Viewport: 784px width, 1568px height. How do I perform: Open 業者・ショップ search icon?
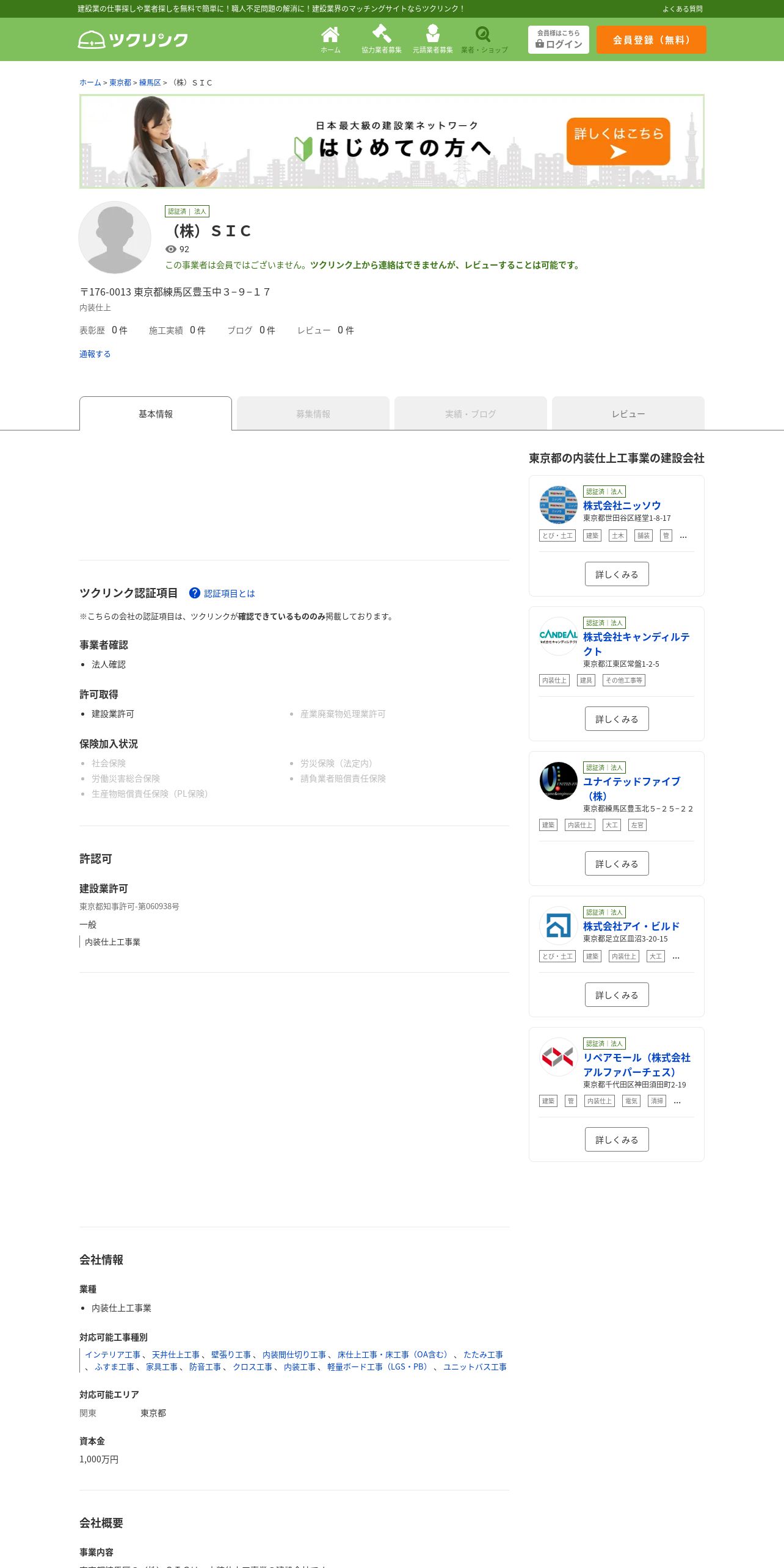484,40
